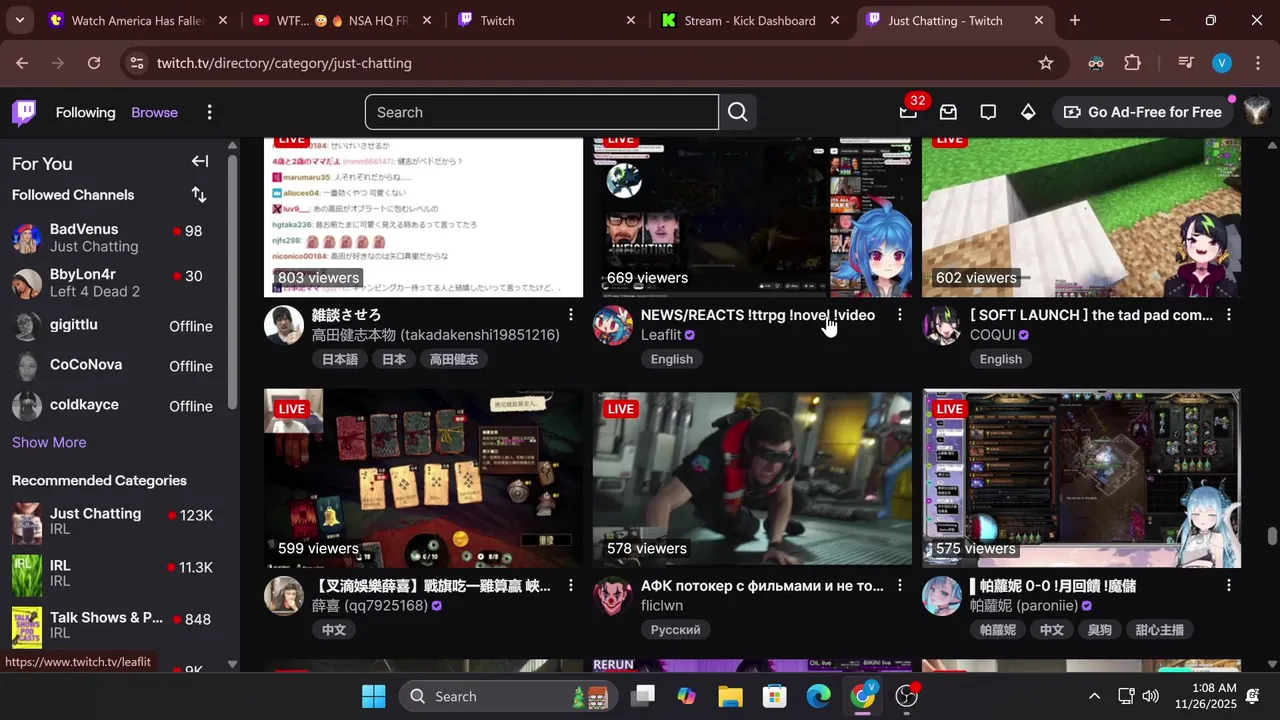
Task: Click the page vertical scrollbar thumb
Action: tap(1272, 536)
